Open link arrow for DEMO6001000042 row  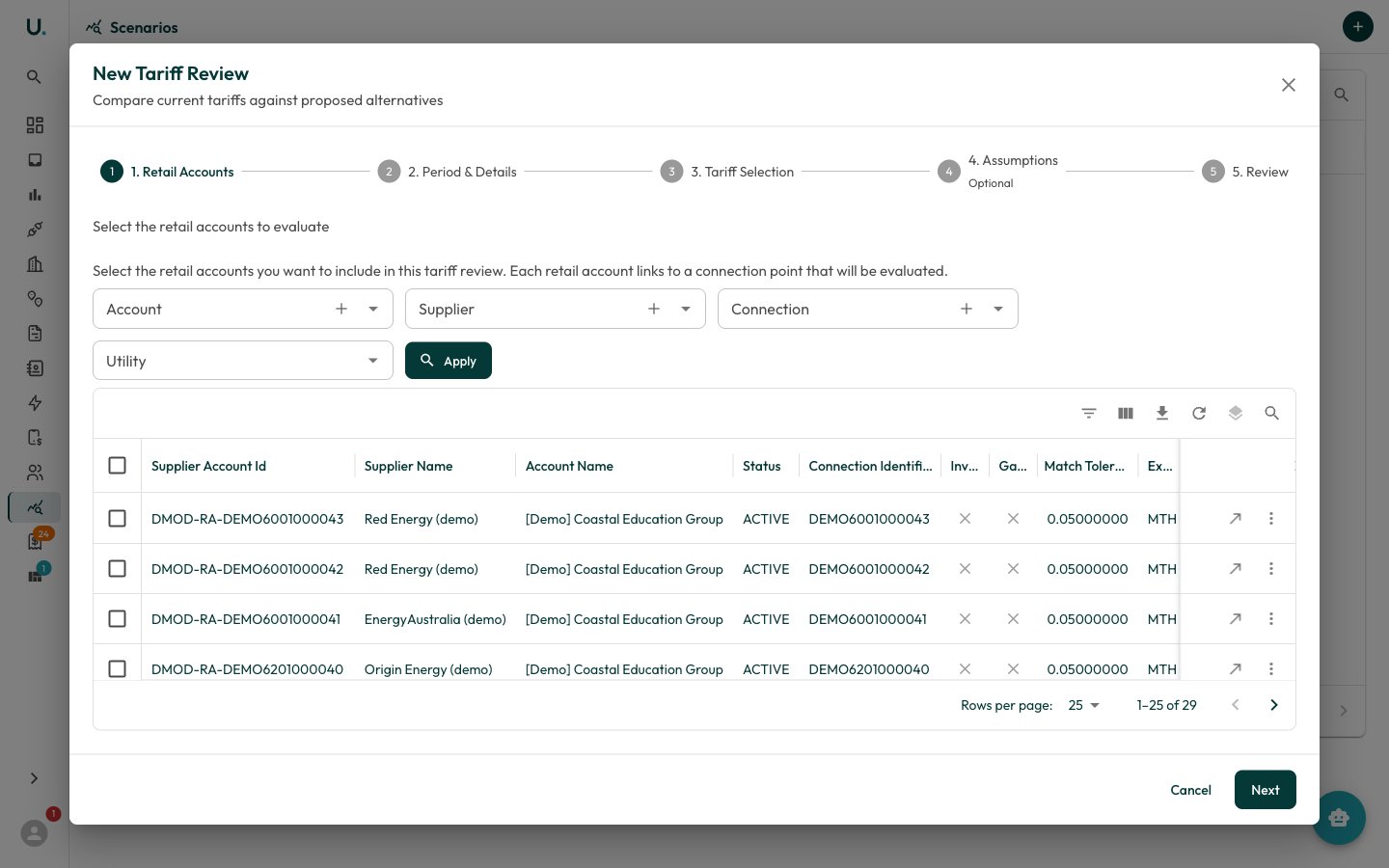(x=1236, y=569)
